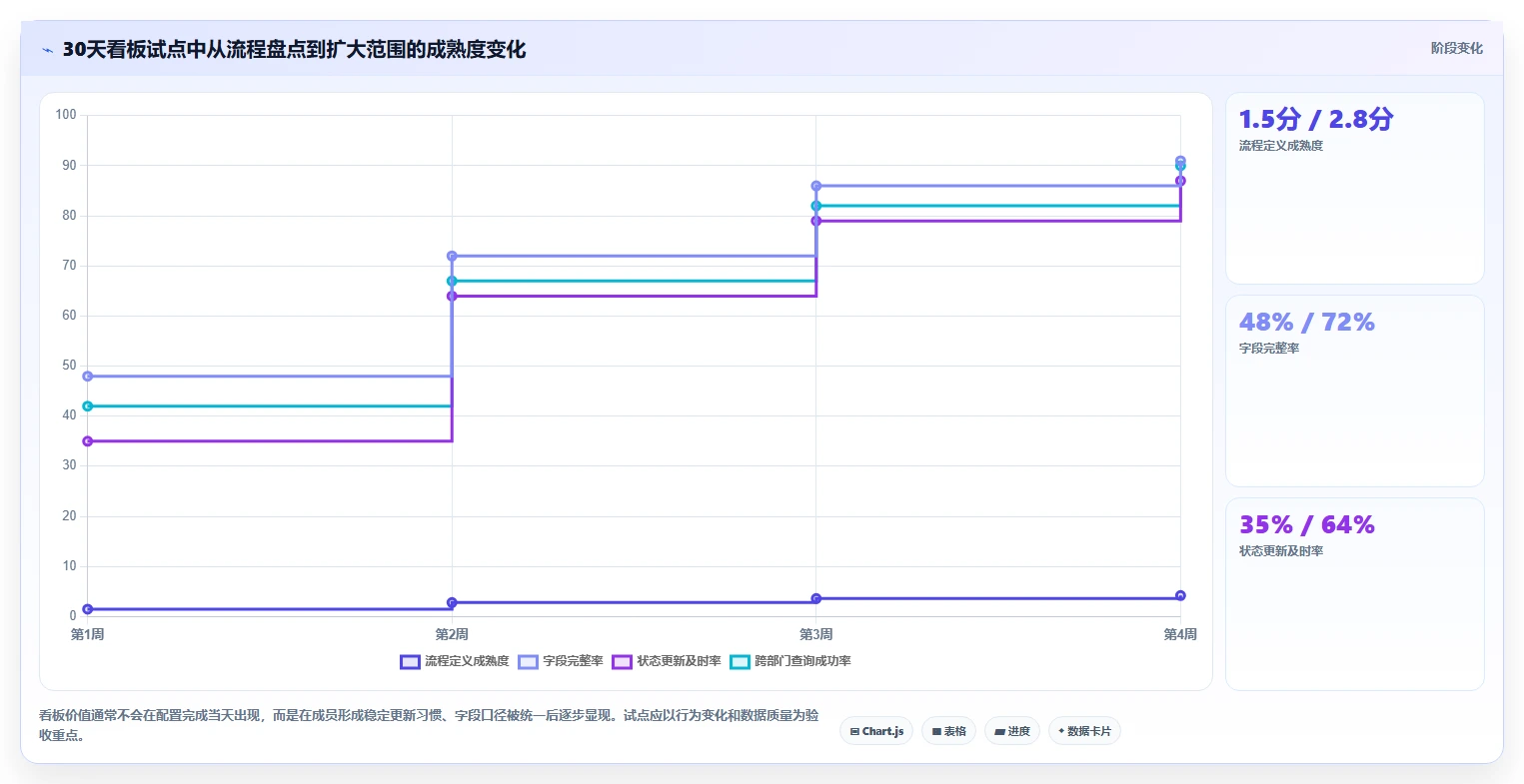
Task: Select the 状态更新及时率 point at 第2周 (64)
Action: 452,297
